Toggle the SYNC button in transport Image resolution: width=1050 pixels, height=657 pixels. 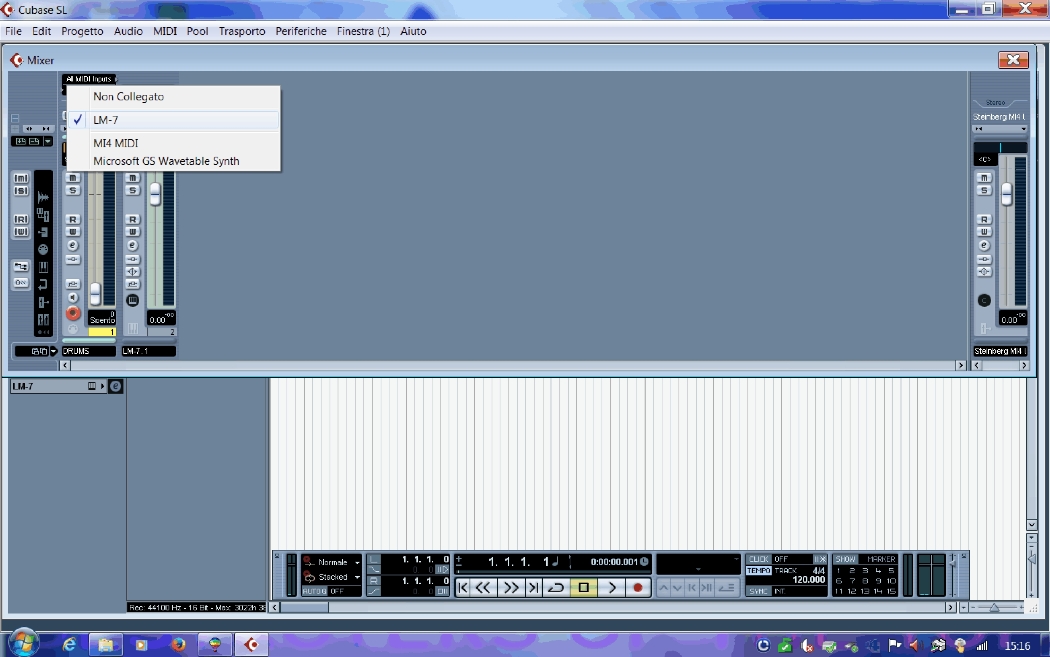[759, 591]
